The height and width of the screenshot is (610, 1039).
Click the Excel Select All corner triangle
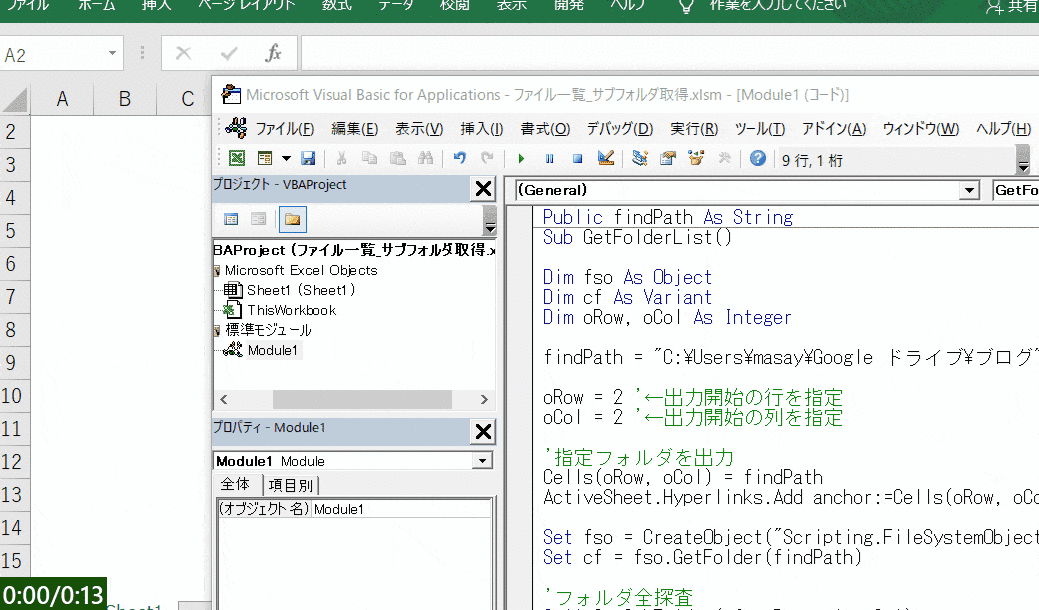coord(15,99)
